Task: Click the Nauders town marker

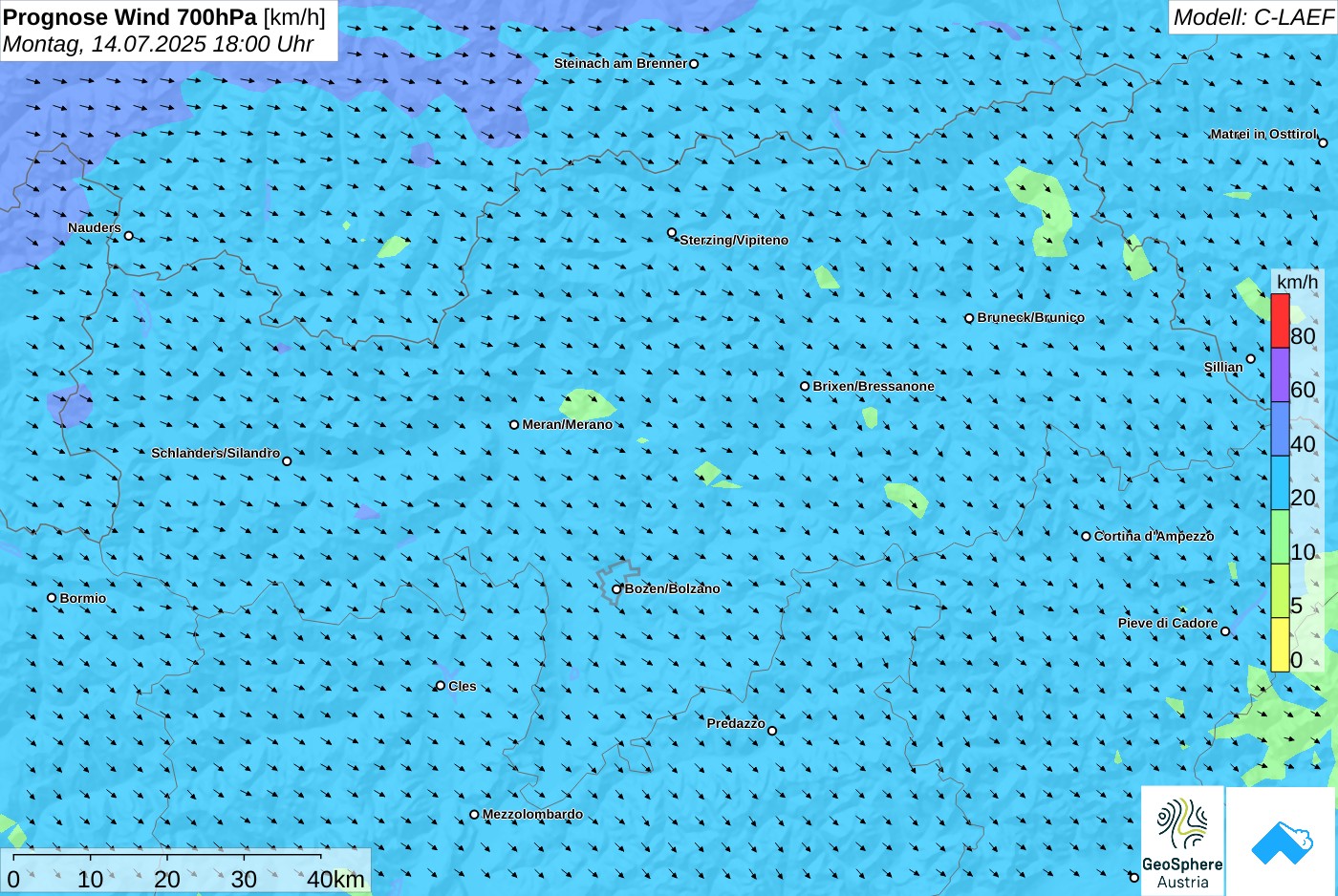Action: pos(129,236)
